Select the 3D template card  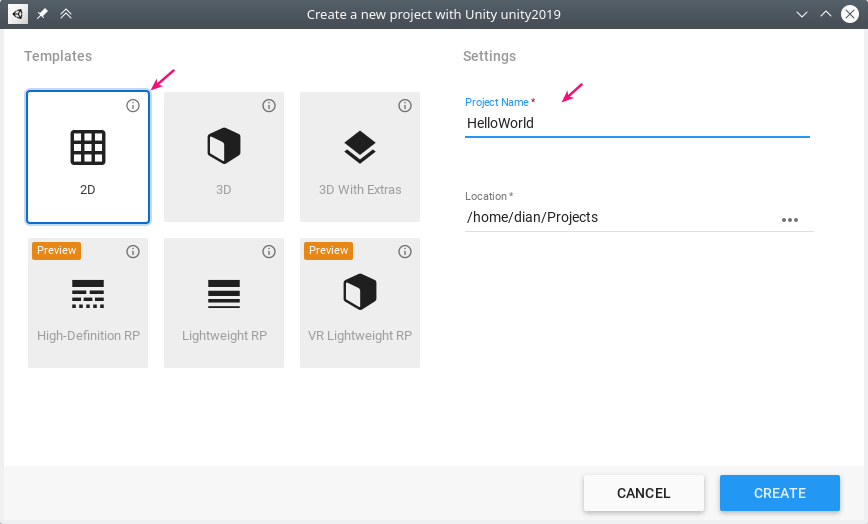pos(224,157)
